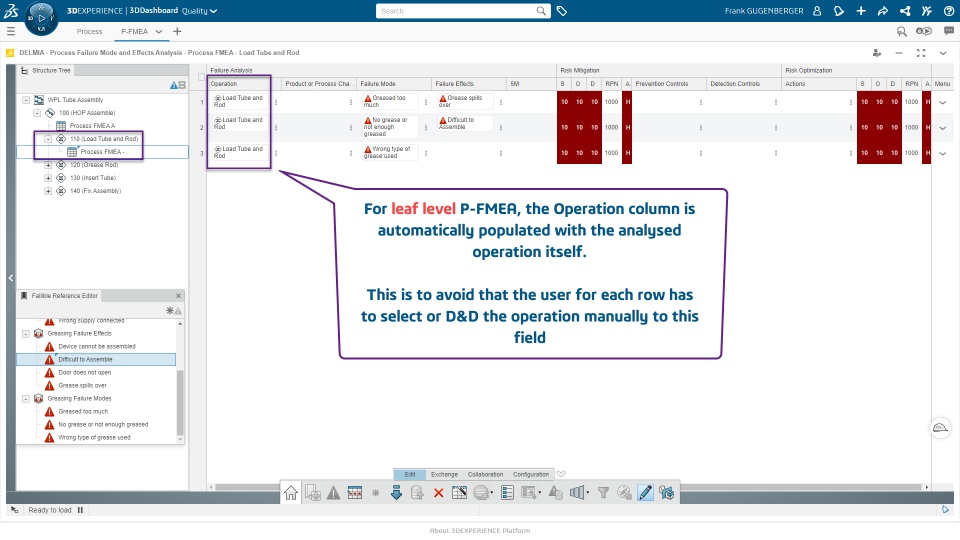Click the chat bubble icon at top right
Viewport: 960px width, 540px height.
(x=948, y=31)
